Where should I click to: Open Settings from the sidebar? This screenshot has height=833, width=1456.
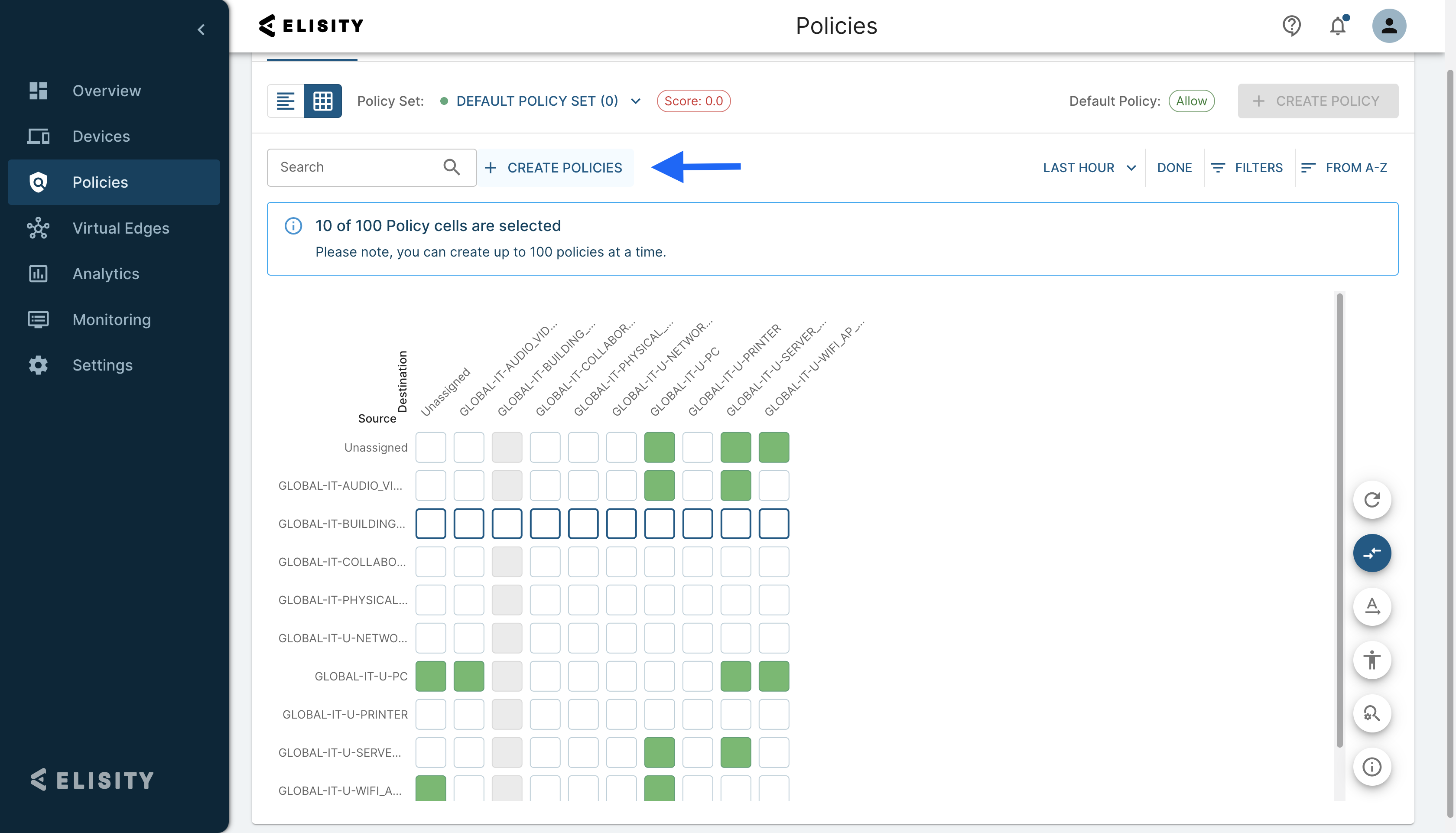click(x=114, y=365)
